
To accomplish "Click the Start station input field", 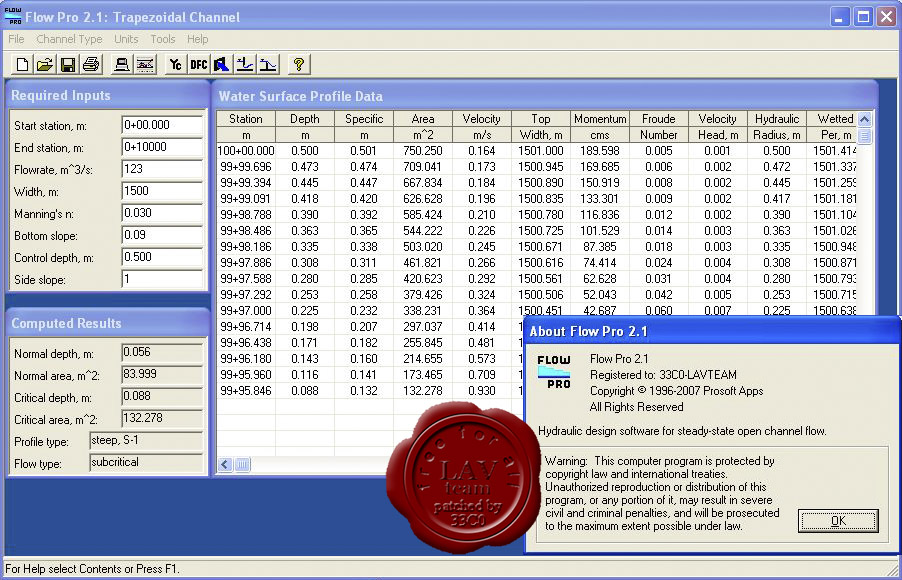I will click(162, 125).
